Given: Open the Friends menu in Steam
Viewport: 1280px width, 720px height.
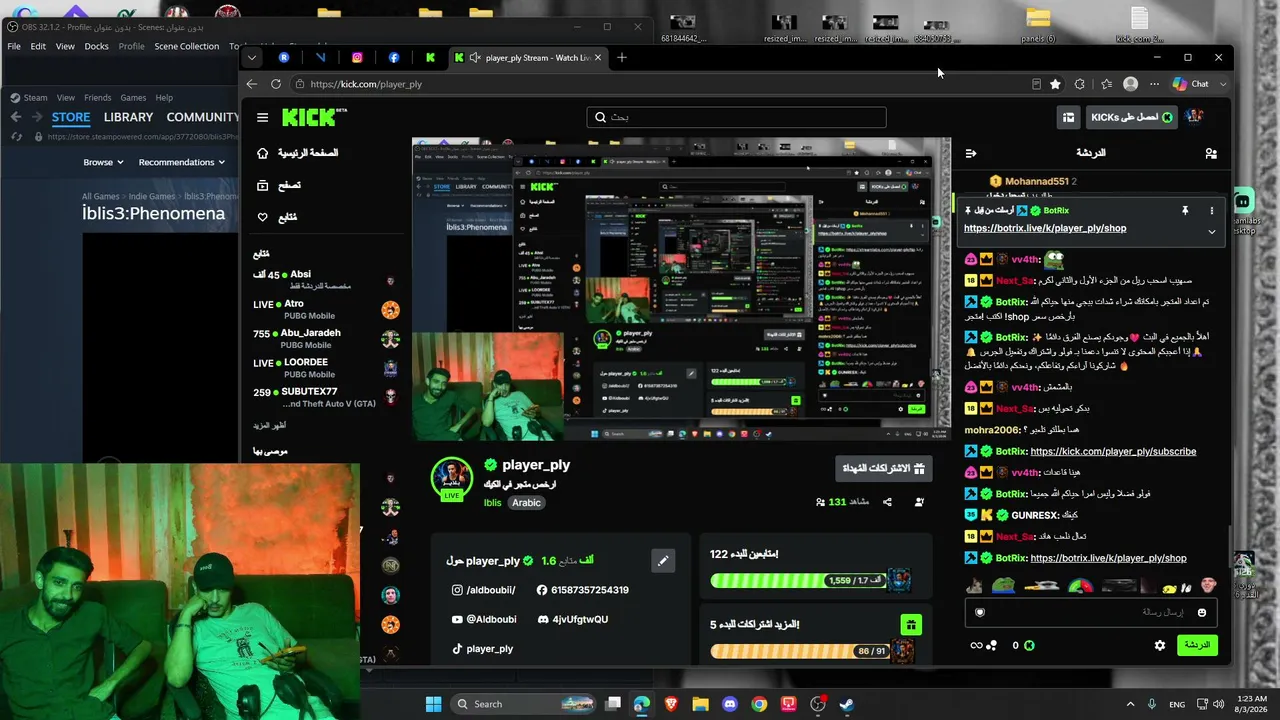Looking at the screenshot, I should [97, 98].
